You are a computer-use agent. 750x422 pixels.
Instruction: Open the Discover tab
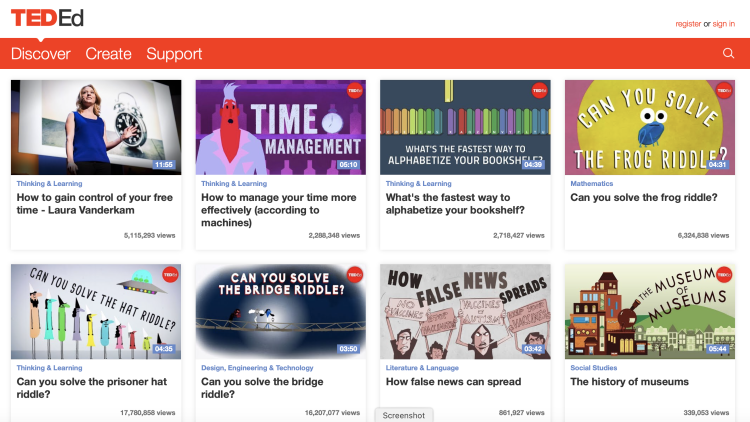(41, 54)
